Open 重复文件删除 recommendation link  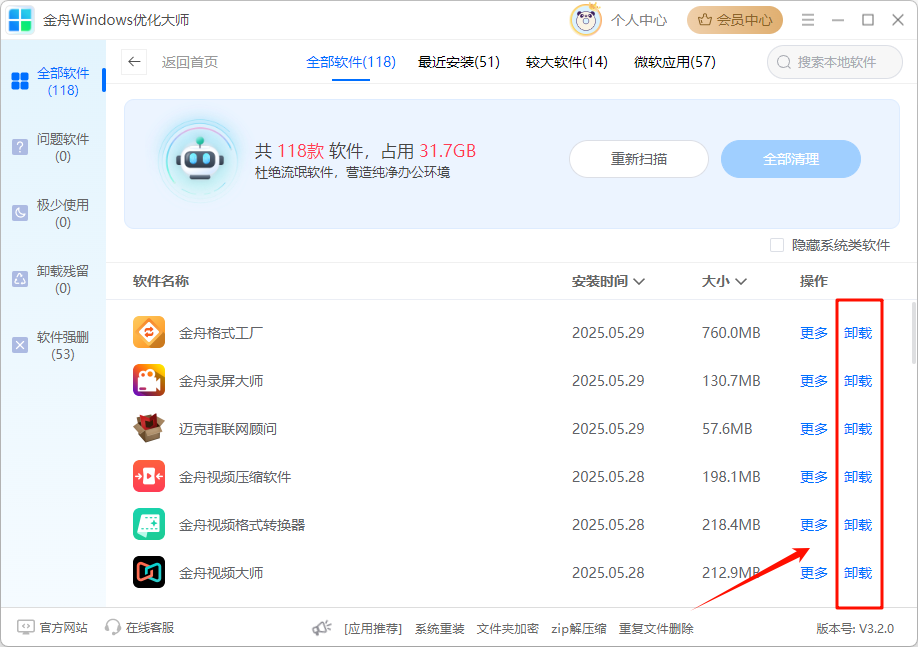click(656, 629)
